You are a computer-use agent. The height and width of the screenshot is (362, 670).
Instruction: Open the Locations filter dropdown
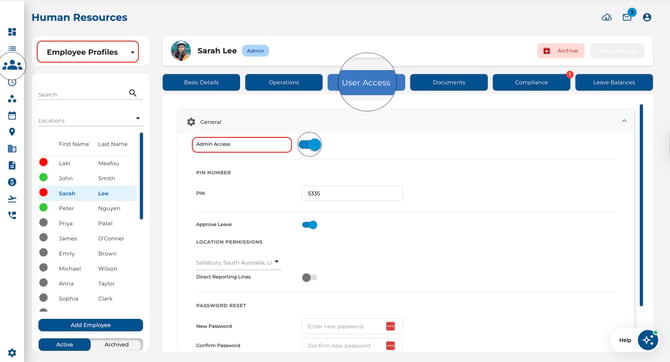tap(90, 120)
